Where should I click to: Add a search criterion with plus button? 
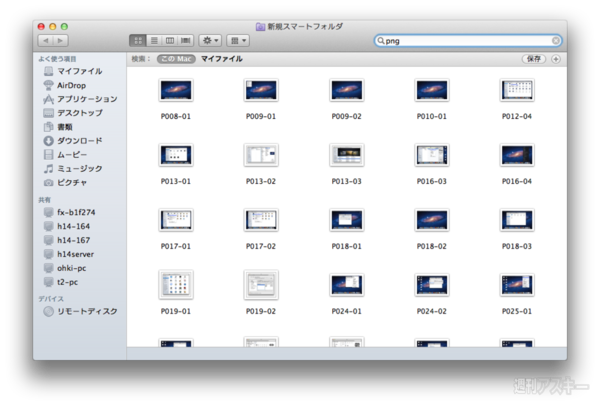click(x=556, y=59)
